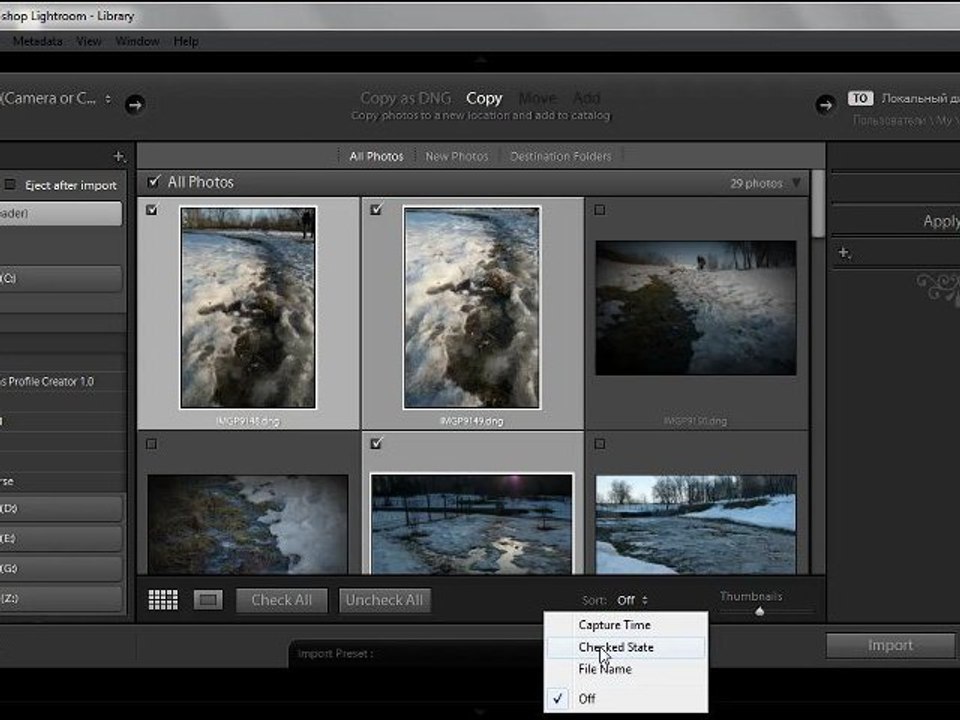
Task: Open the Help menu
Action: 186,41
